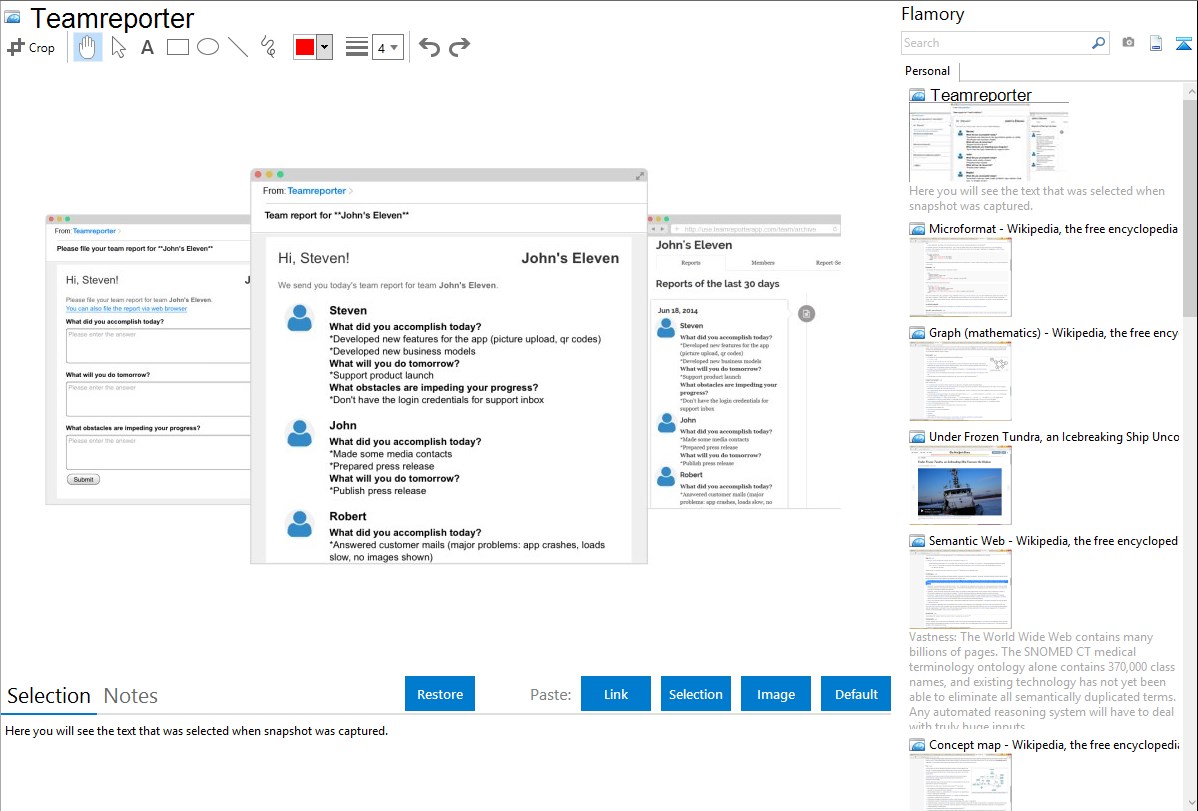Click the Restore button

[440, 694]
